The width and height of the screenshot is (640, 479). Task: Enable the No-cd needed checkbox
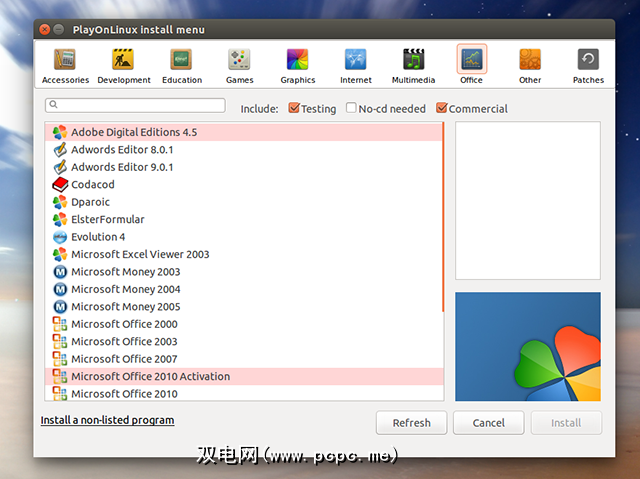(x=351, y=108)
